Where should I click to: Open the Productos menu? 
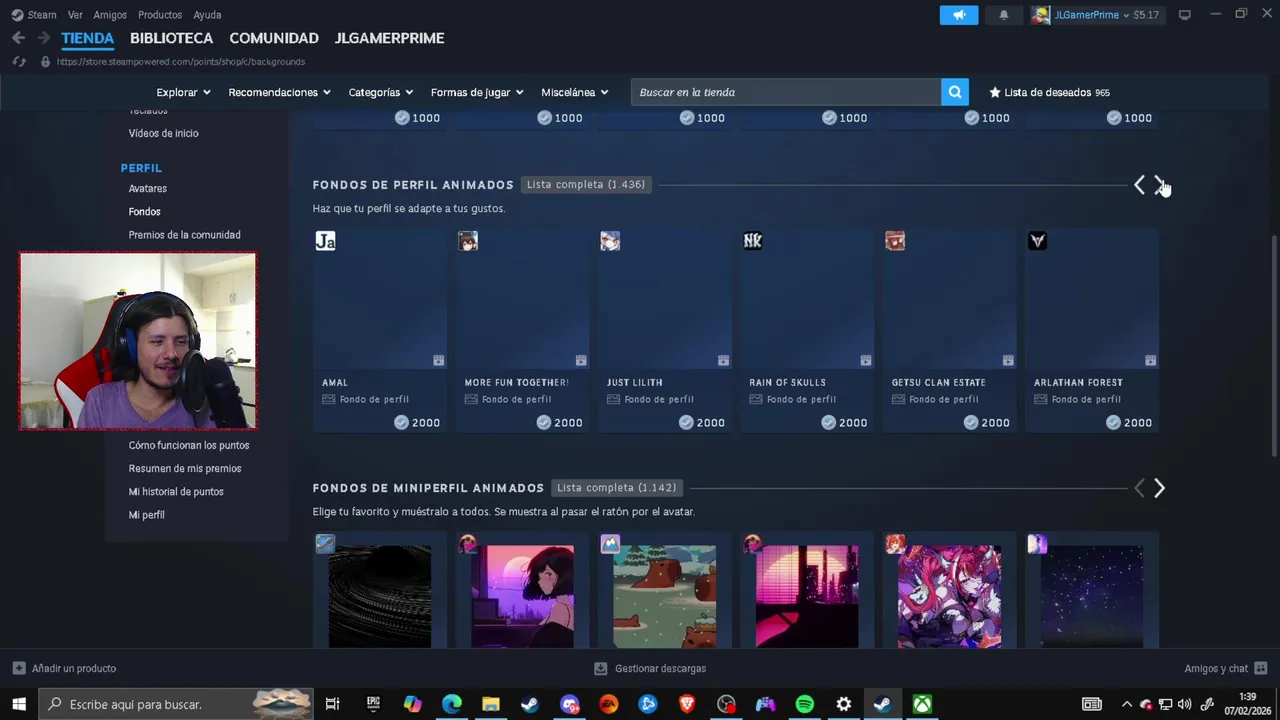point(160,15)
